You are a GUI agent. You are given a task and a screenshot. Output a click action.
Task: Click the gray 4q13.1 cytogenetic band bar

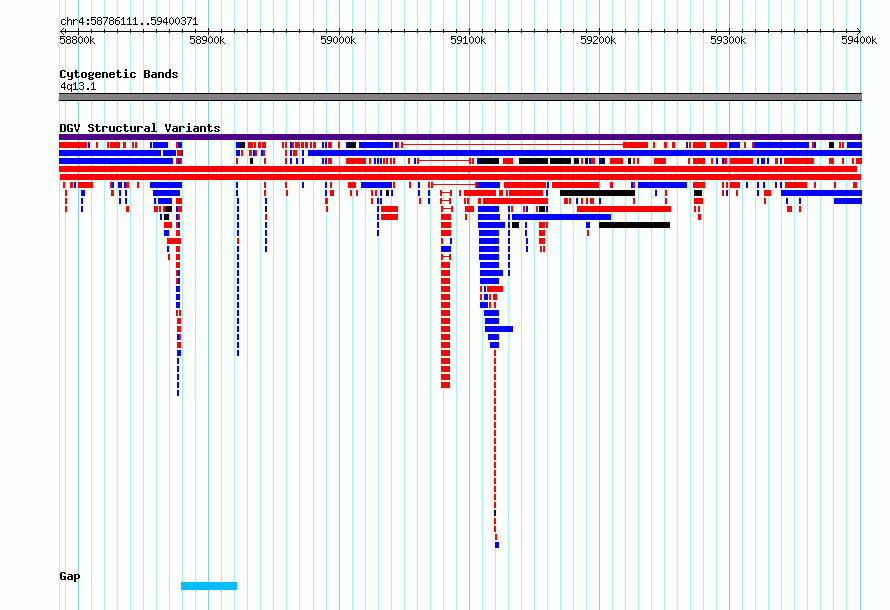(x=460, y=97)
